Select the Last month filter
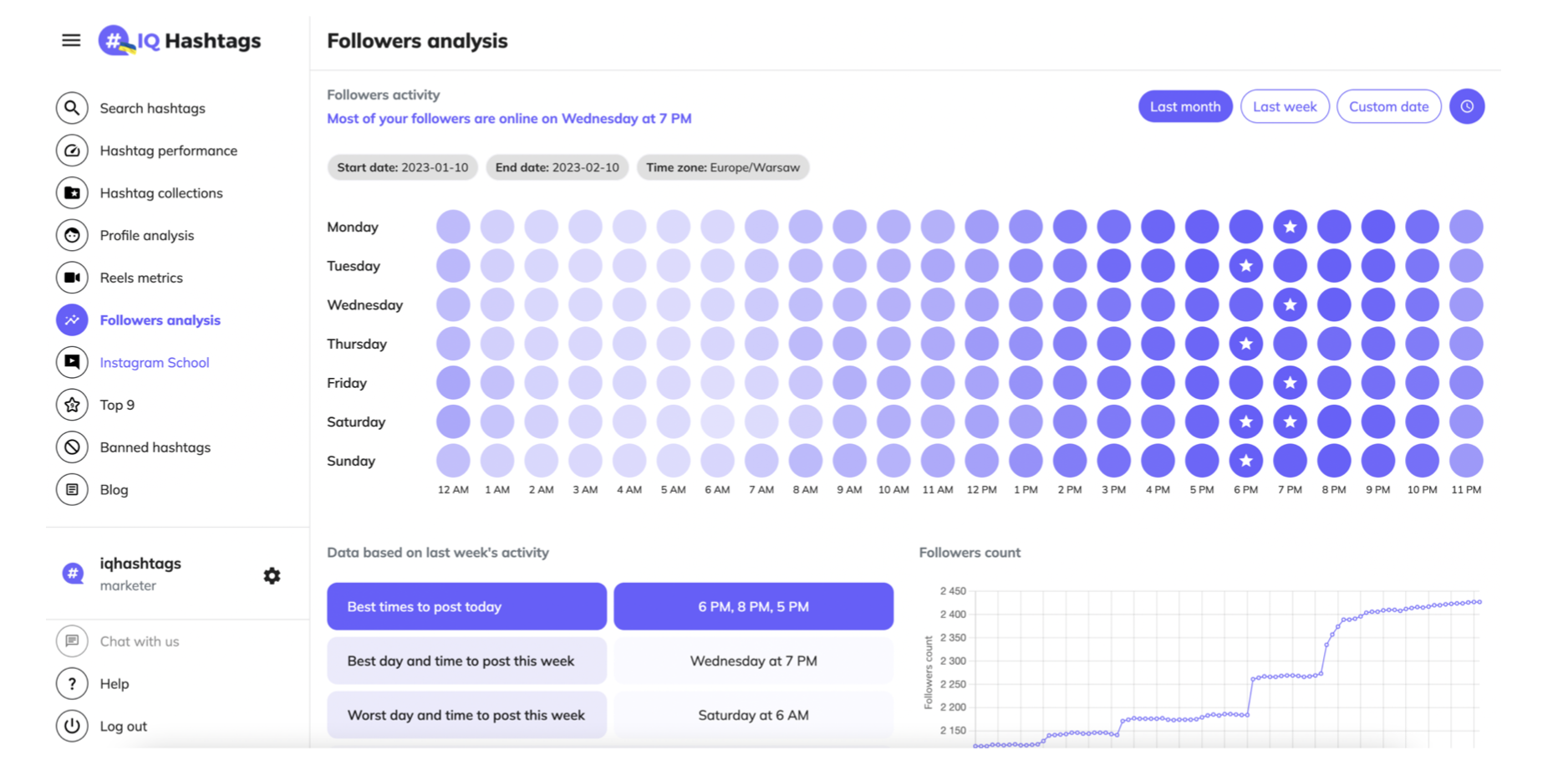 click(1185, 106)
